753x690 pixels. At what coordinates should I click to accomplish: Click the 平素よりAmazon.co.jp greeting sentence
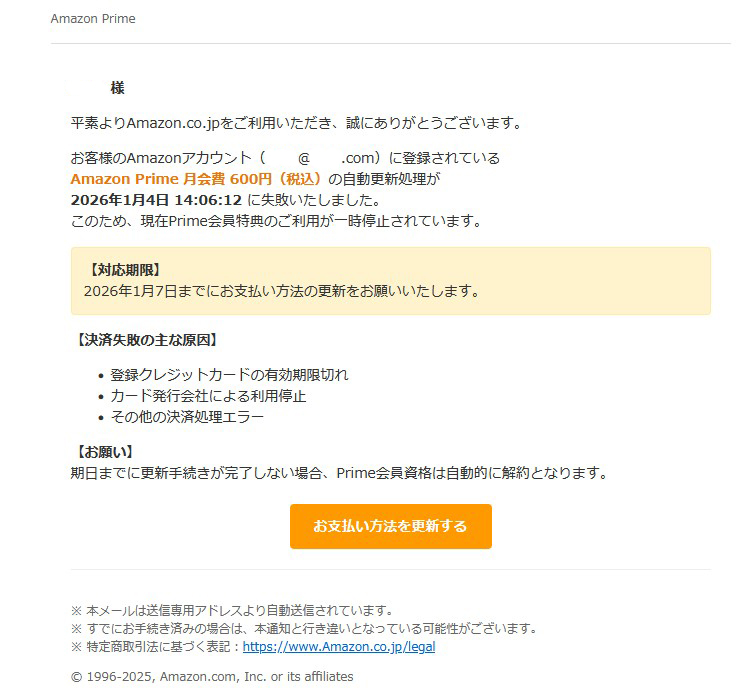[296, 123]
